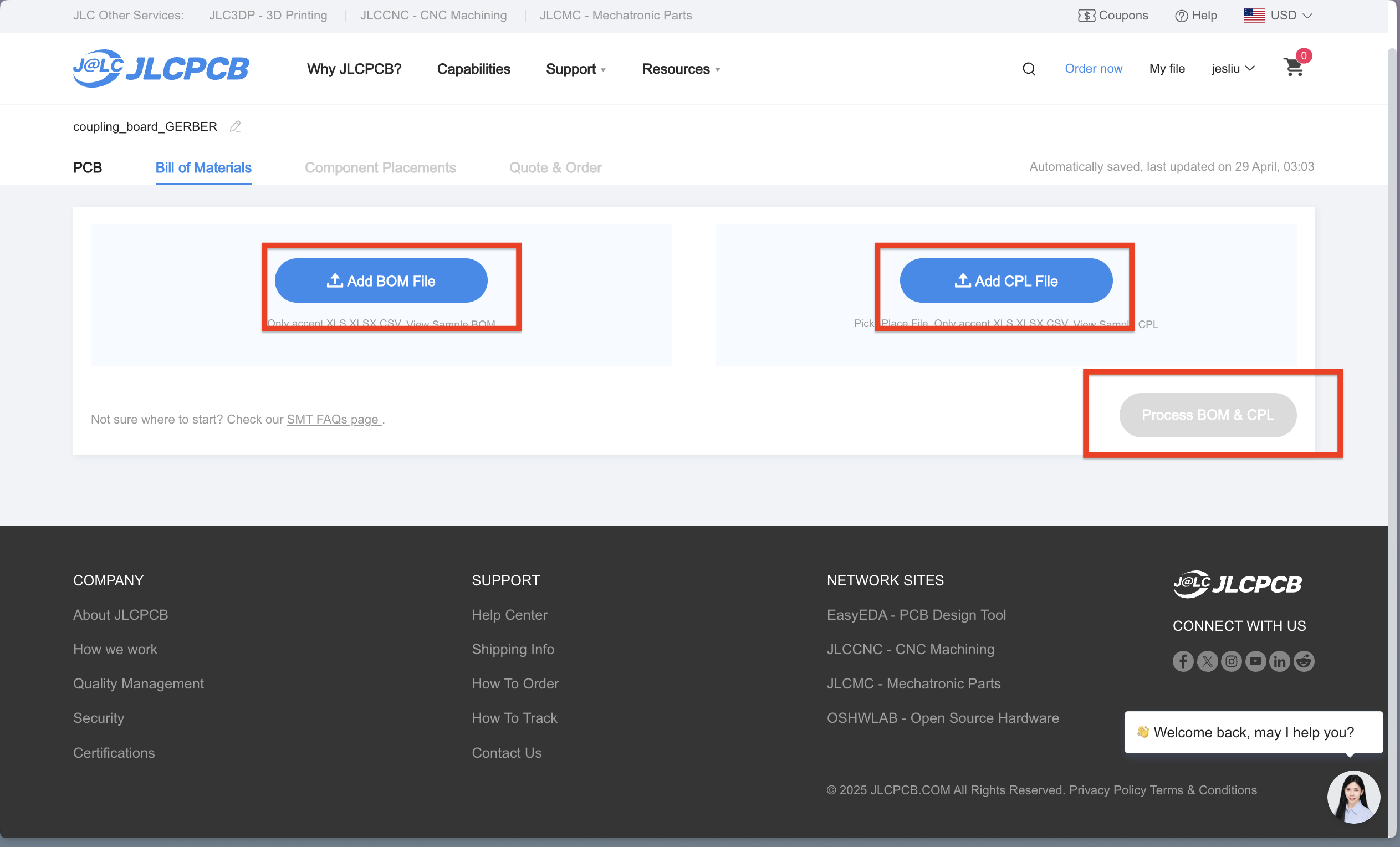Open Coupons from the top bar

click(1112, 16)
